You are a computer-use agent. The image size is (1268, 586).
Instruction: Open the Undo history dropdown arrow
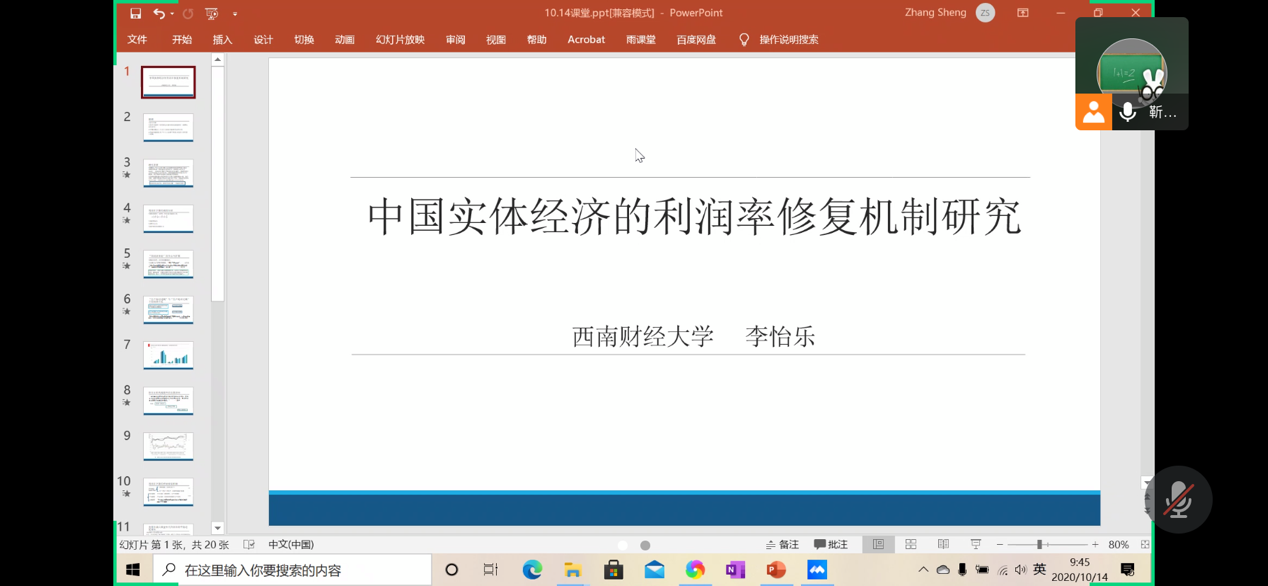point(172,14)
